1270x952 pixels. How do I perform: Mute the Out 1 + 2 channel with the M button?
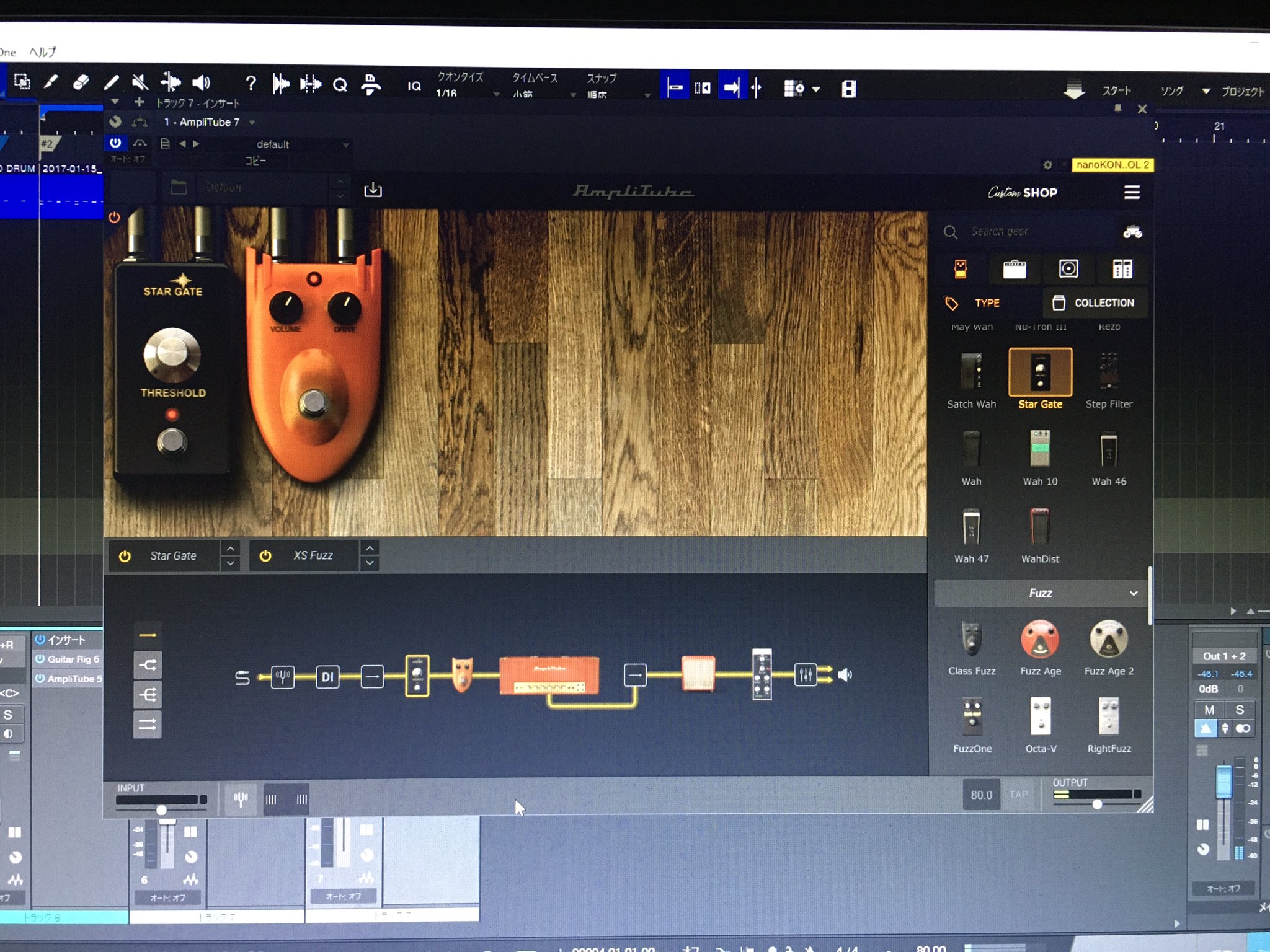(x=1209, y=709)
